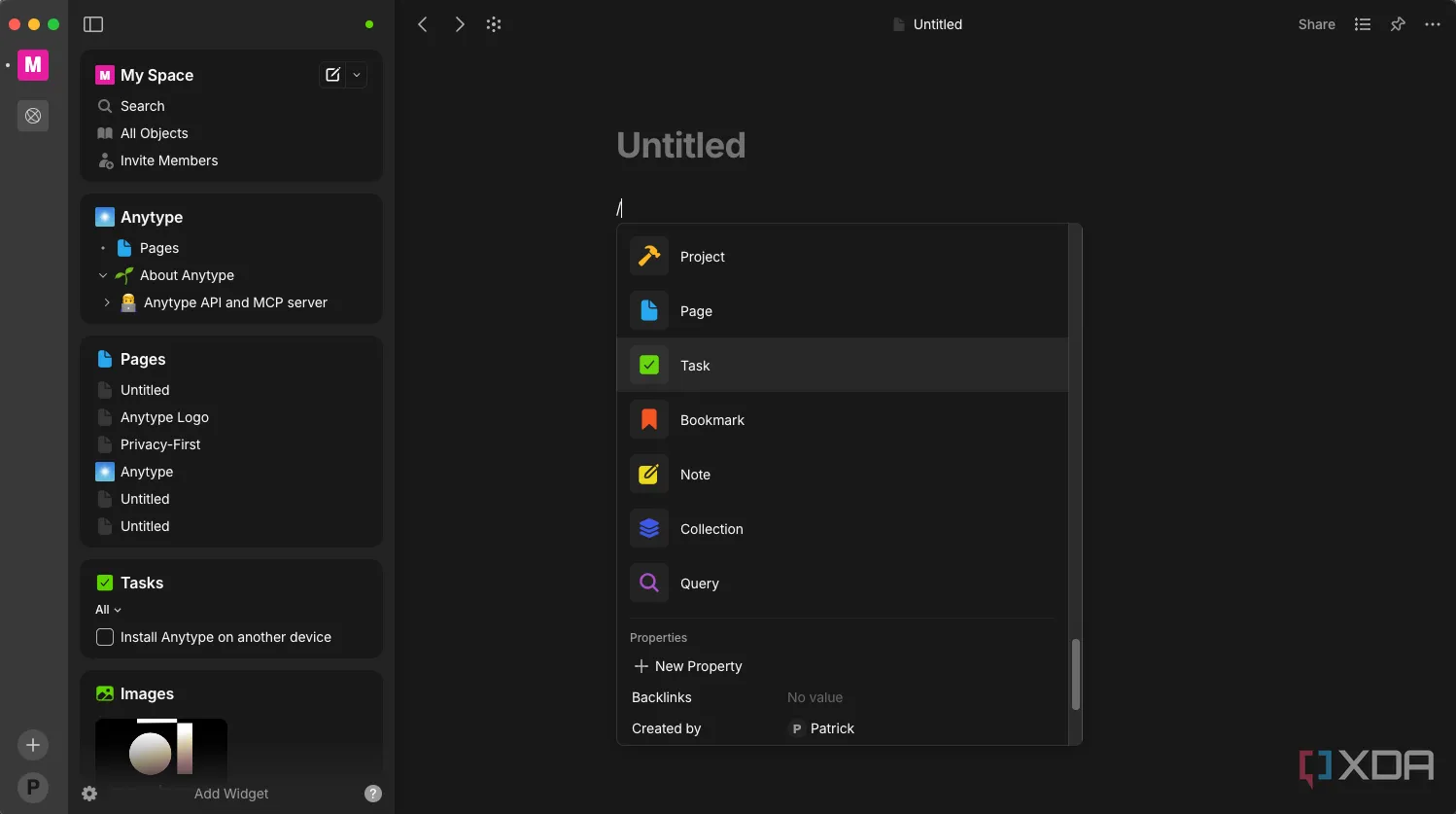Click the plus button to create a space
This screenshot has height=814, width=1456.
coord(33,745)
